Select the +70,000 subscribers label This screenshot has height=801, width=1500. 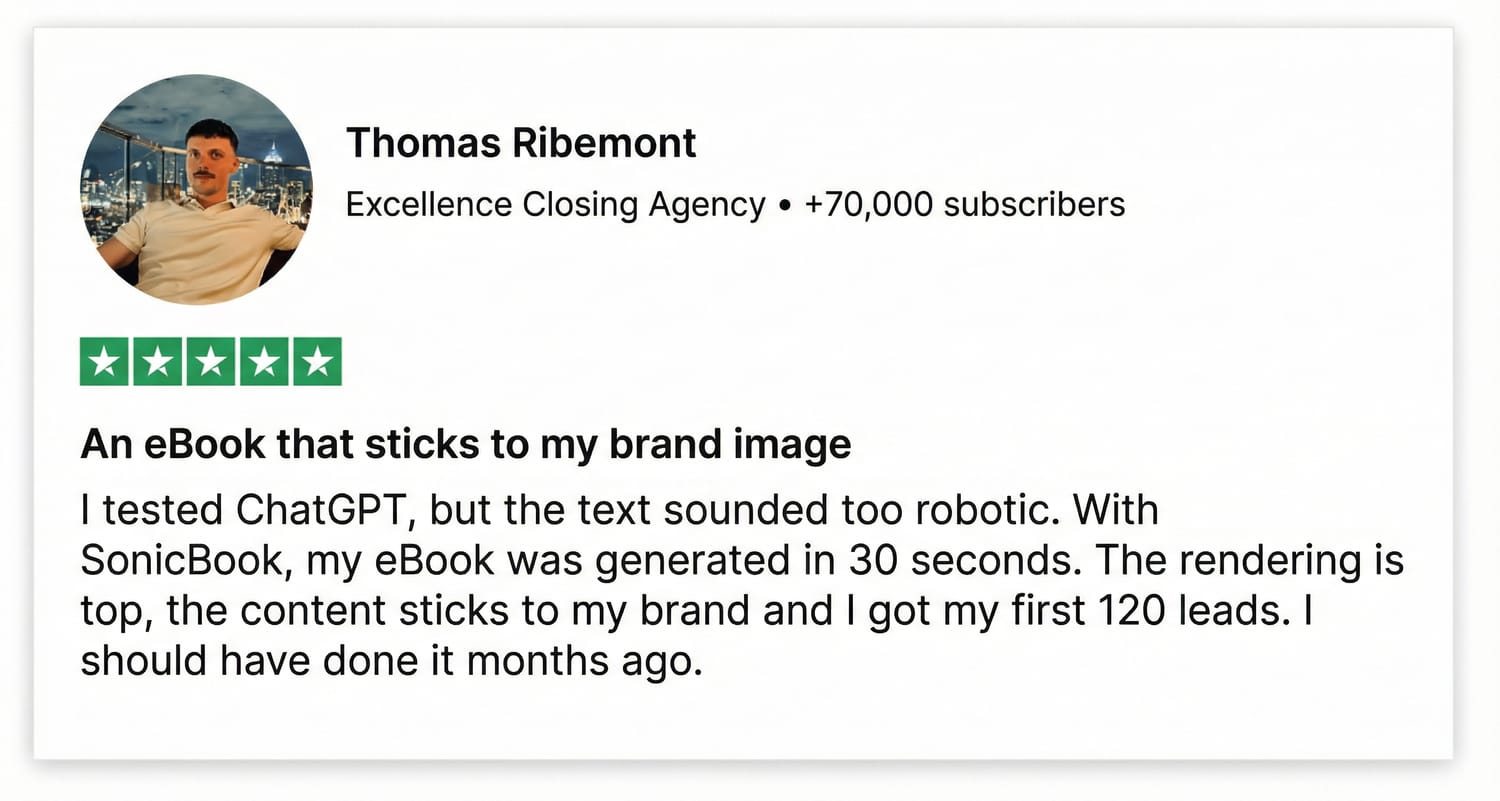click(x=965, y=205)
